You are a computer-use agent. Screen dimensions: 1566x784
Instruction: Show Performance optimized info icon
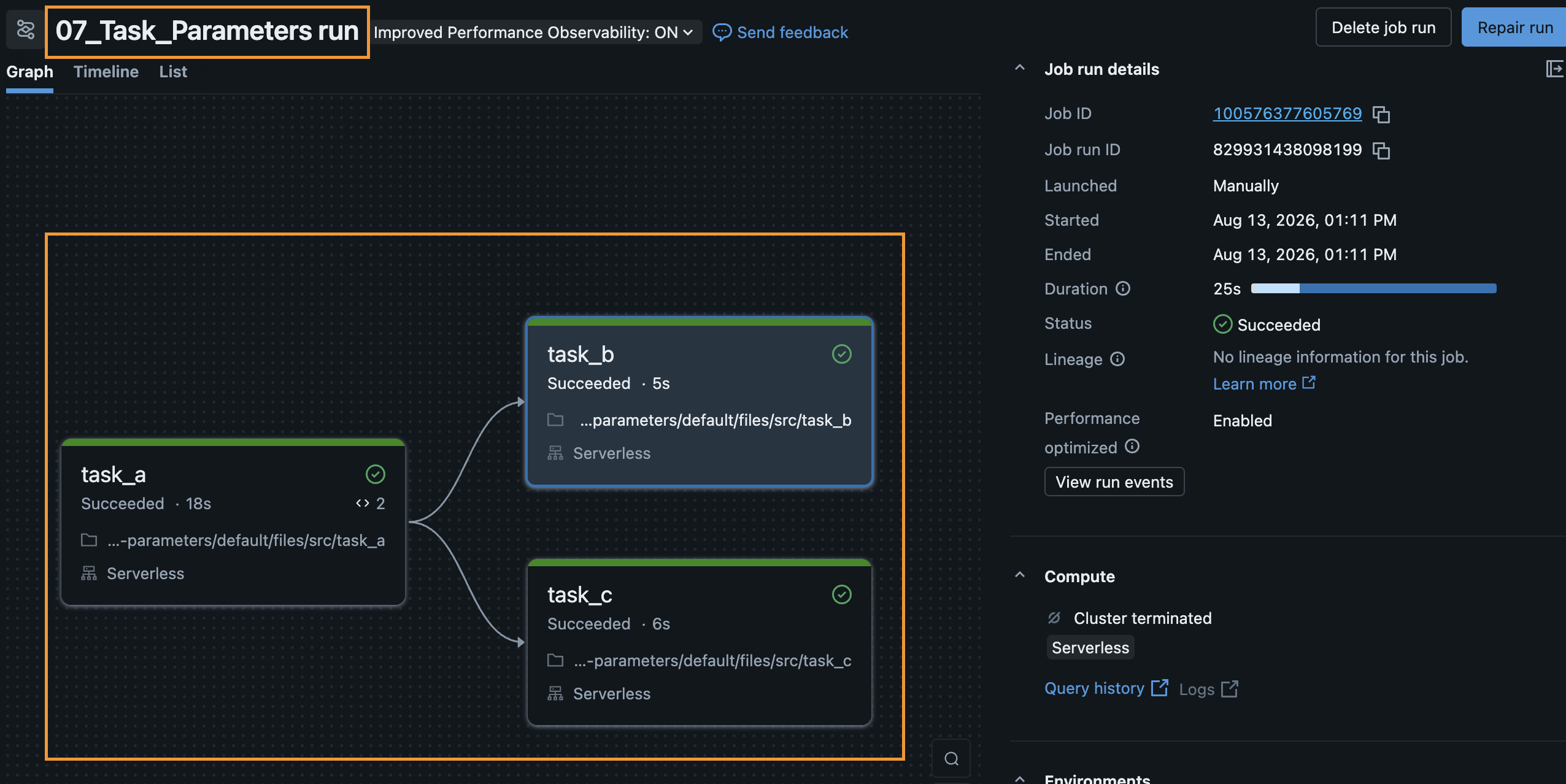point(1132,446)
